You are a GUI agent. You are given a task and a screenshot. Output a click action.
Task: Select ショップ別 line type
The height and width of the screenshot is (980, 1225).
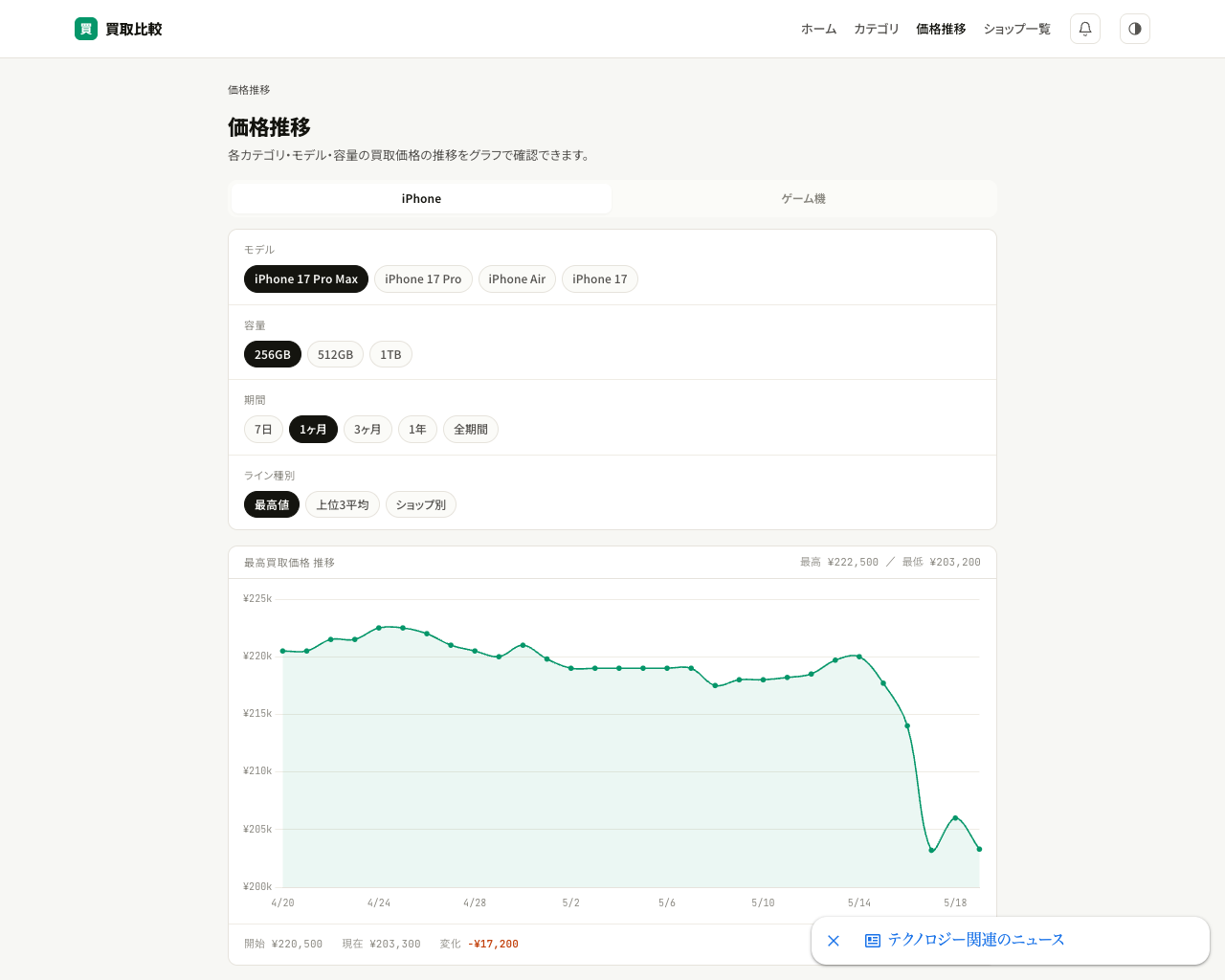[x=421, y=504]
